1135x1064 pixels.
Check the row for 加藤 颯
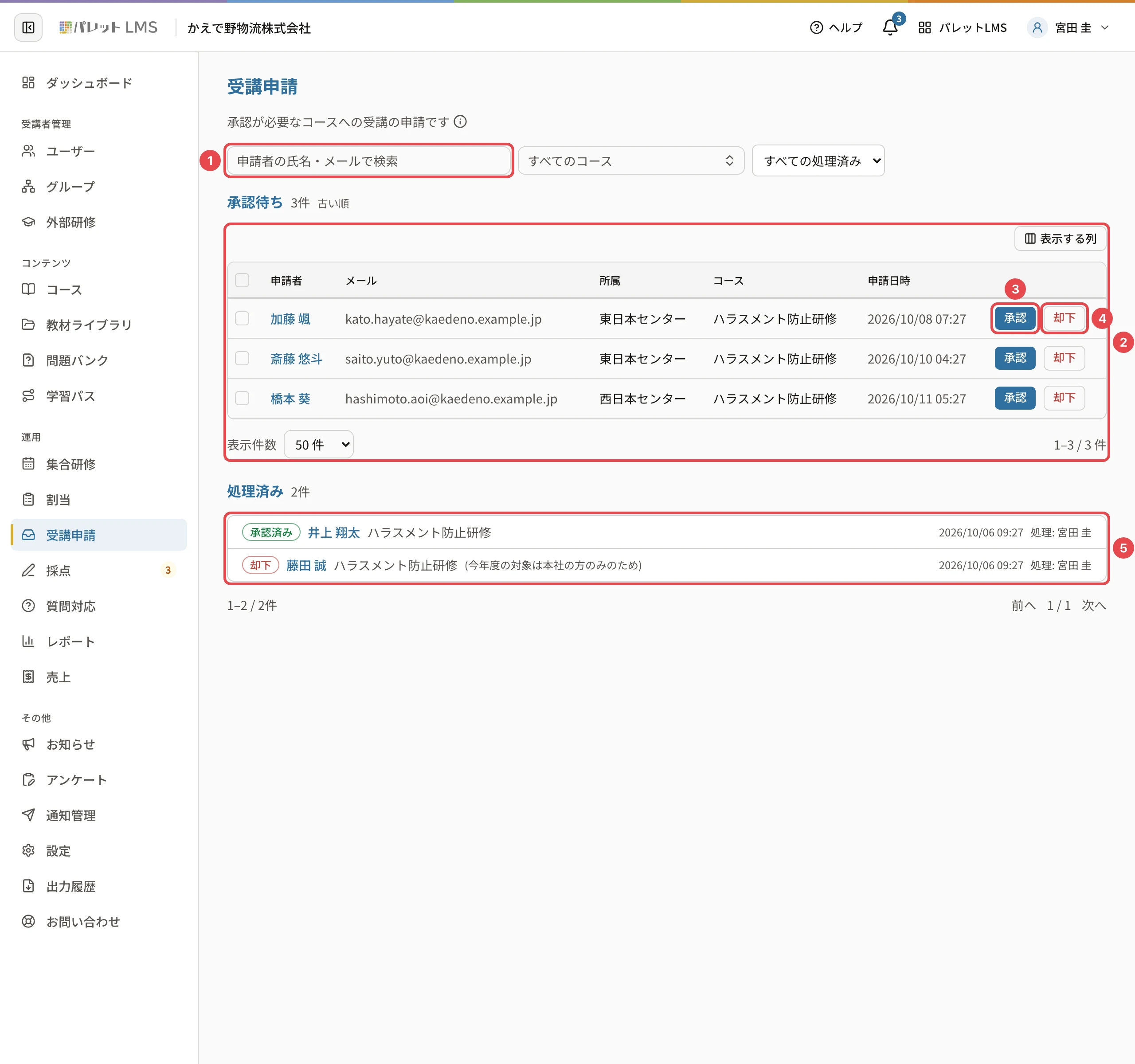pos(242,318)
